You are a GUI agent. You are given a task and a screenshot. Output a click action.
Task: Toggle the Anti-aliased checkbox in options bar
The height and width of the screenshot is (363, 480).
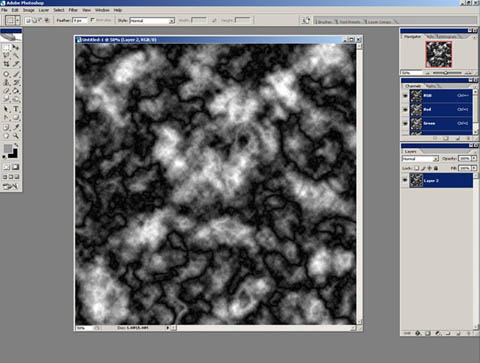[93, 20]
